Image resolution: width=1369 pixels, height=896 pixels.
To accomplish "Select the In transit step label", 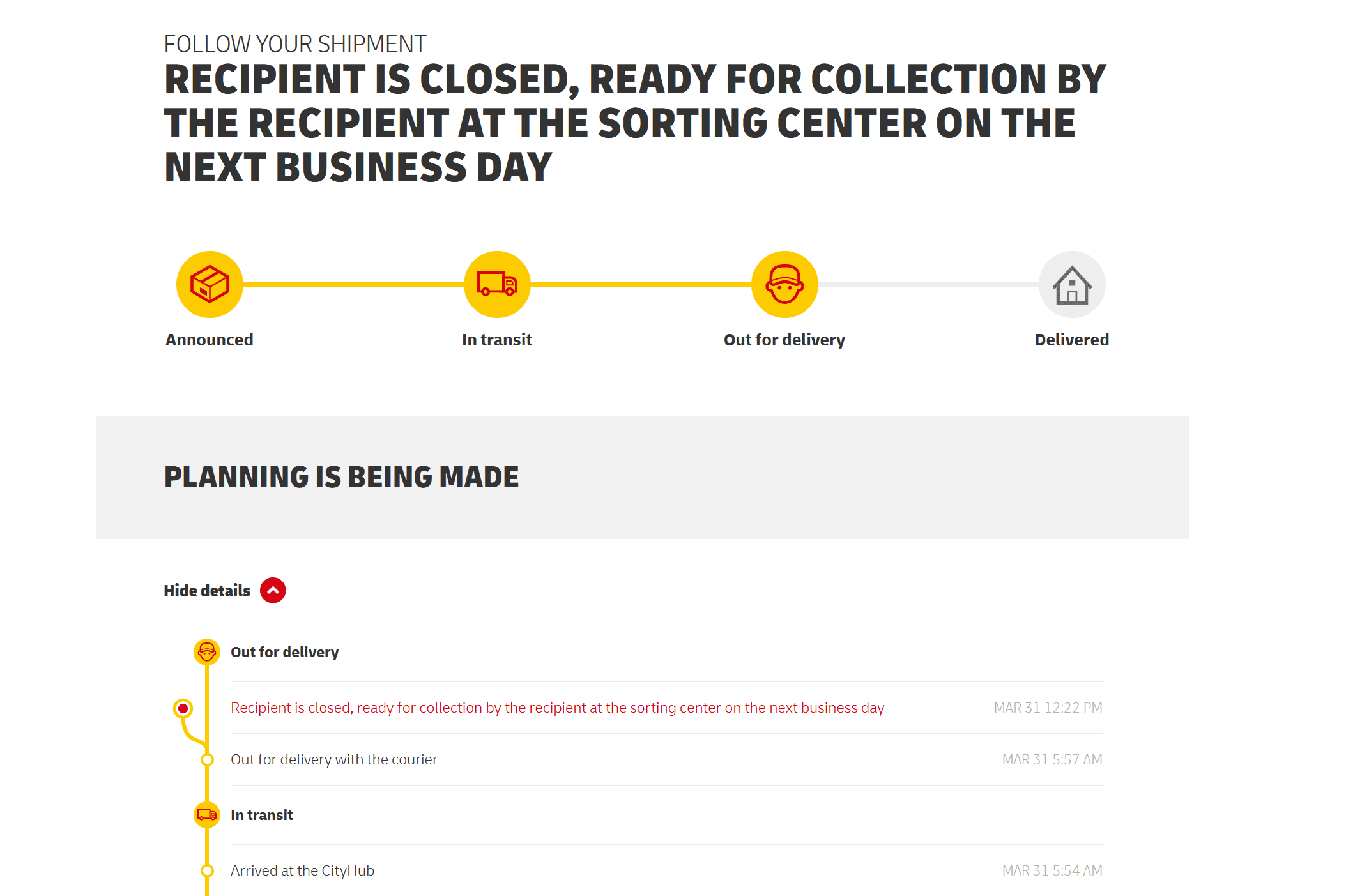I will point(497,340).
